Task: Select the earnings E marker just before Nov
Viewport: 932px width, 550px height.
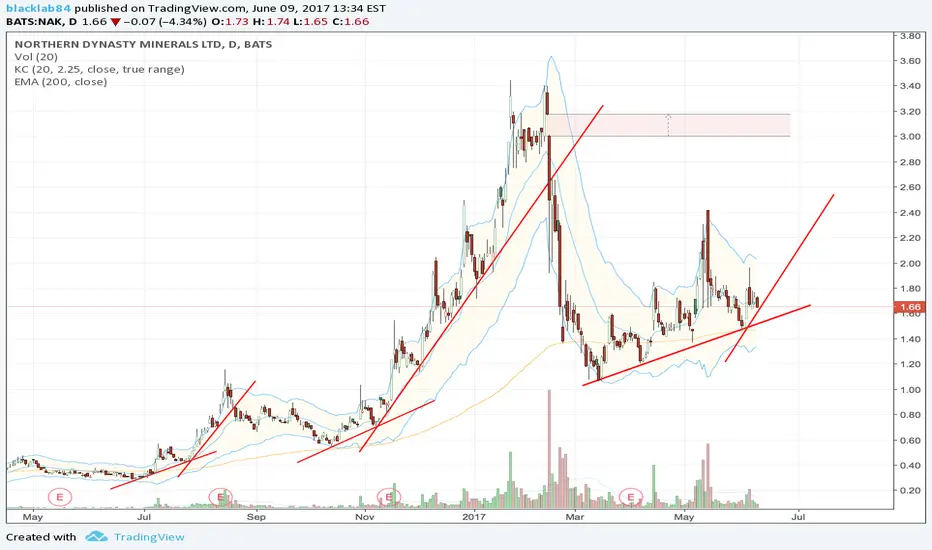Action: click(389, 496)
